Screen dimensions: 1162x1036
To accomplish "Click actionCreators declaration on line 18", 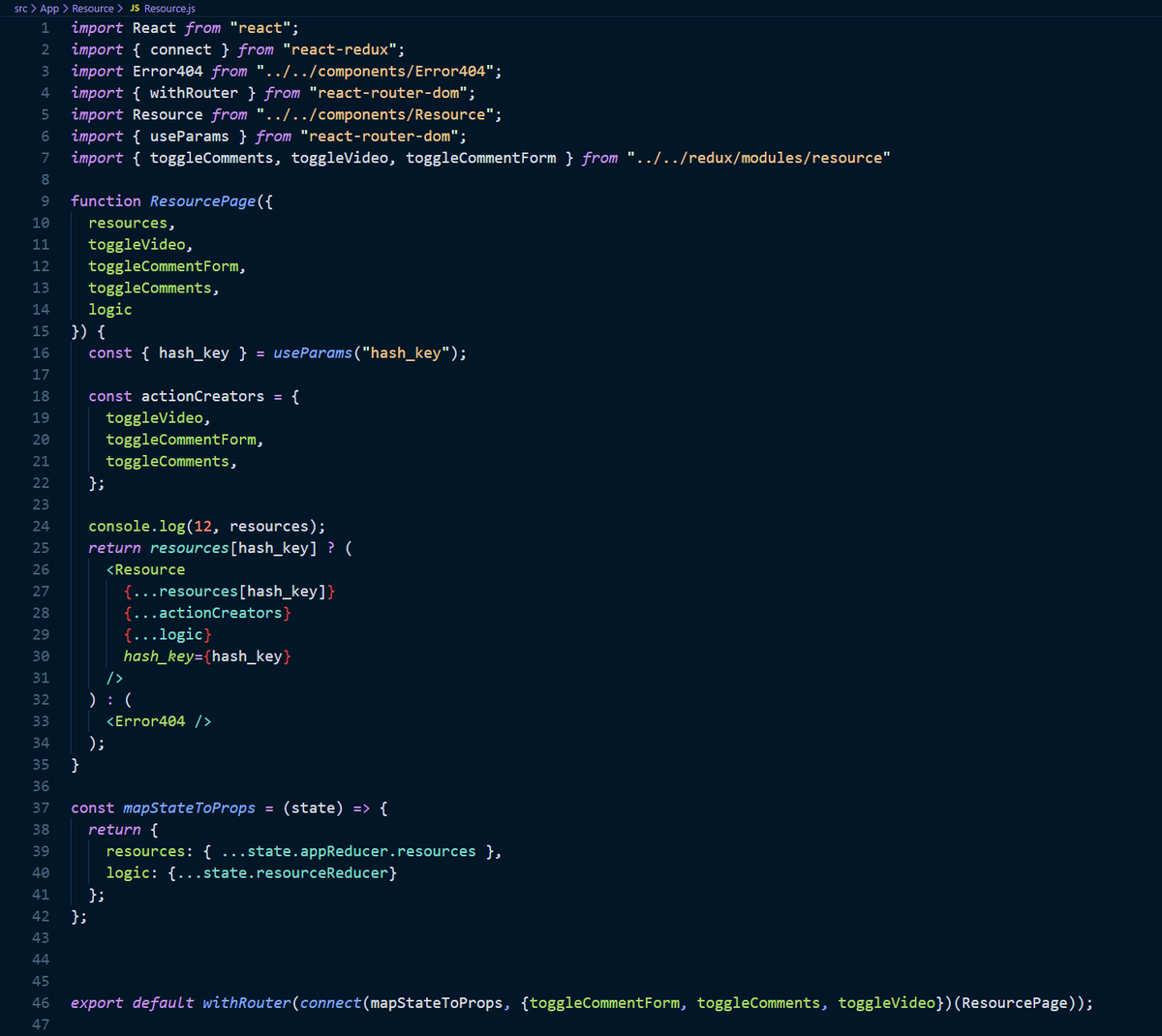I will [x=202, y=396].
